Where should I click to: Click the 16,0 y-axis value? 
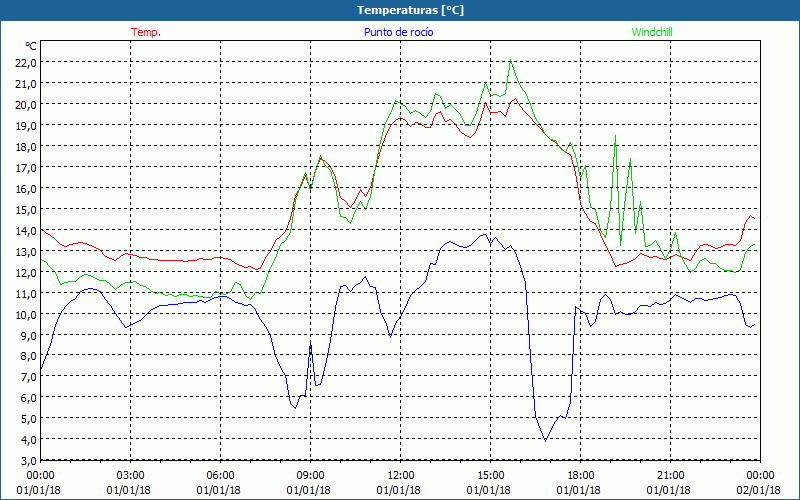coord(26,188)
